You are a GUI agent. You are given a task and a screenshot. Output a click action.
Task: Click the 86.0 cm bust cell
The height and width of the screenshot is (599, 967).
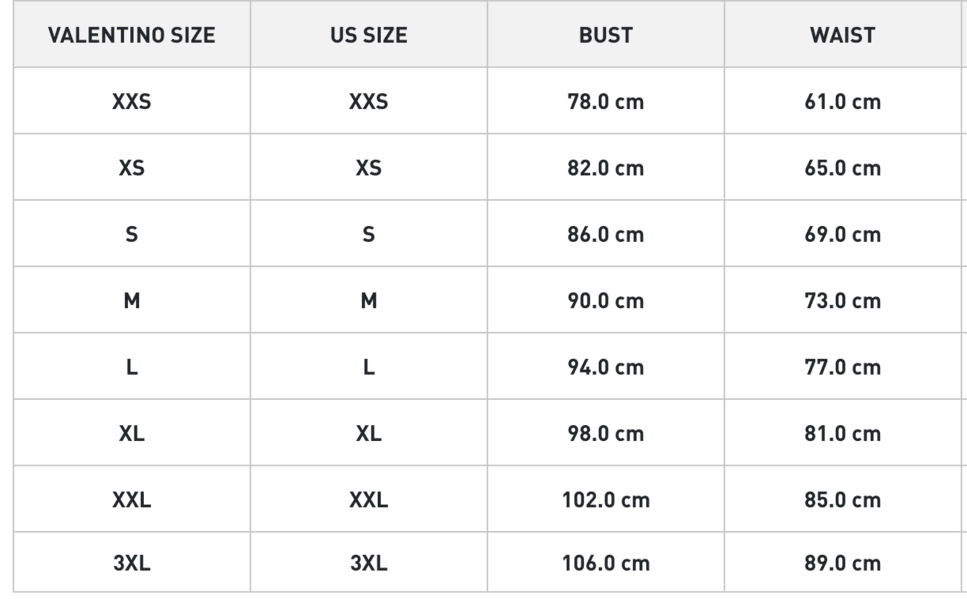click(606, 234)
